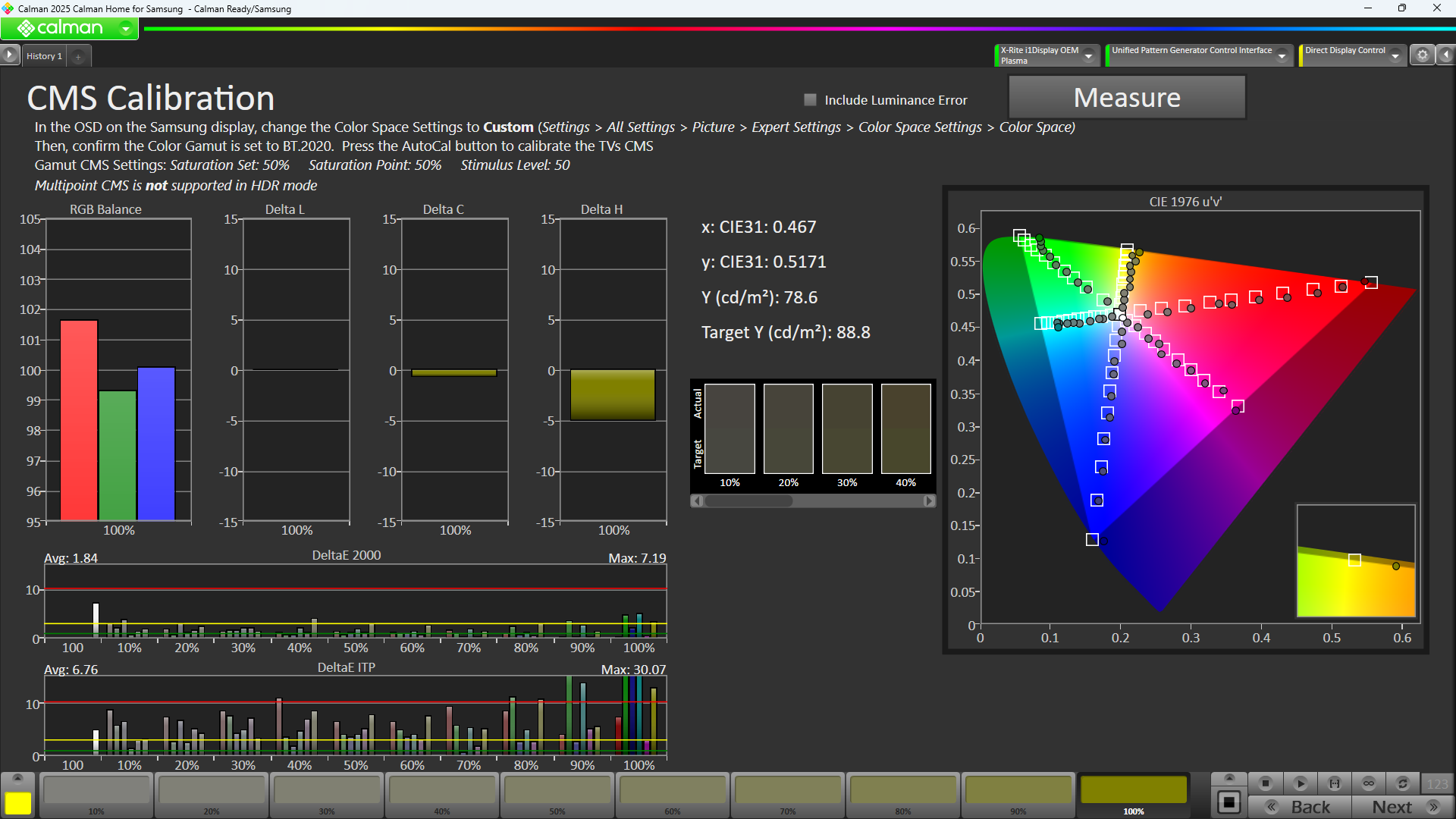Select the 50% saturation patch
The image size is (1456, 819).
point(557,793)
